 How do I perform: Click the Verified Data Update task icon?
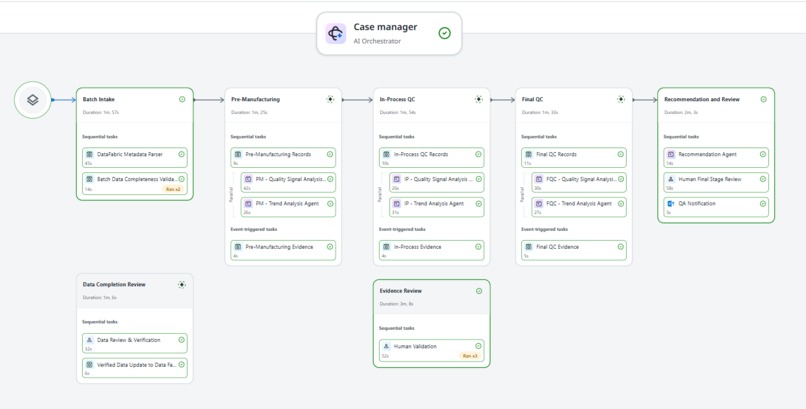(x=89, y=365)
